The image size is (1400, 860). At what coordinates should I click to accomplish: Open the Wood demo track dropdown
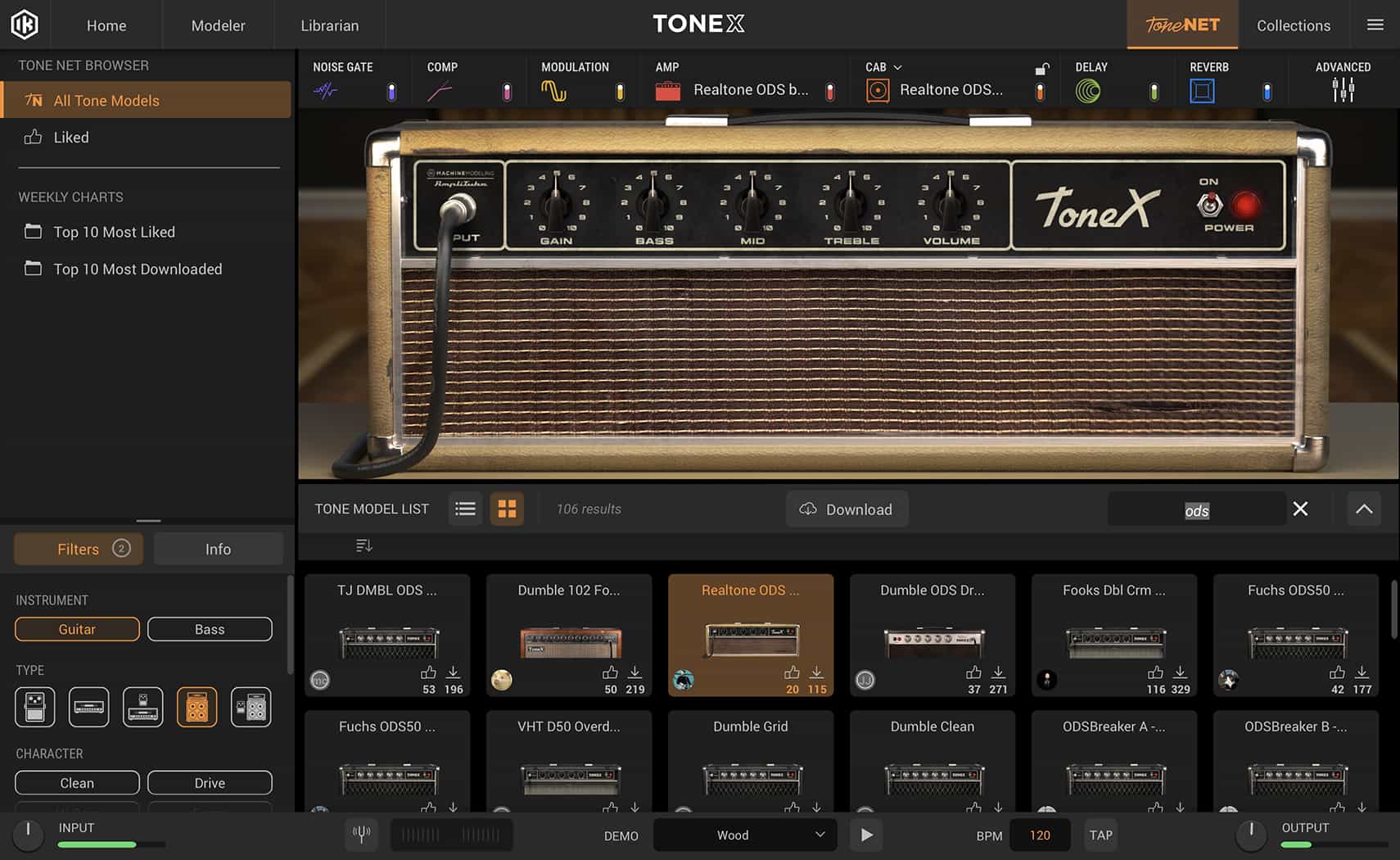pyautogui.click(x=743, y=835)
